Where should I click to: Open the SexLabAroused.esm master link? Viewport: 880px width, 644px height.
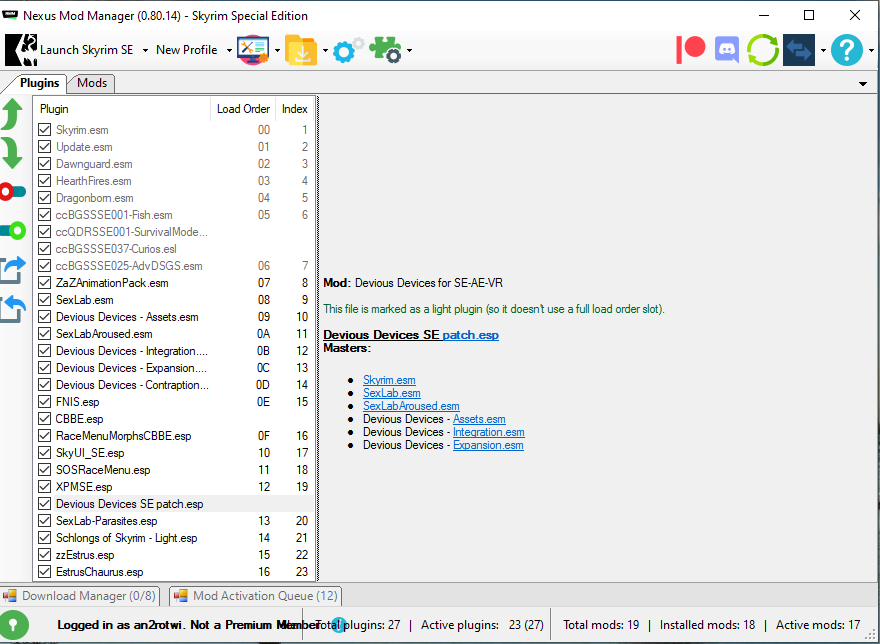(x=411, y=406)
